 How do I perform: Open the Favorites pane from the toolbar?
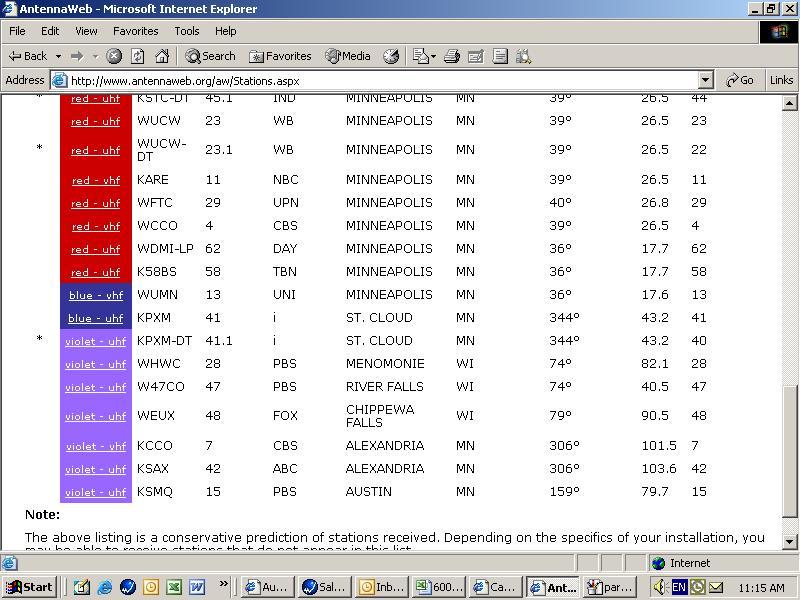tap(280, 56)
